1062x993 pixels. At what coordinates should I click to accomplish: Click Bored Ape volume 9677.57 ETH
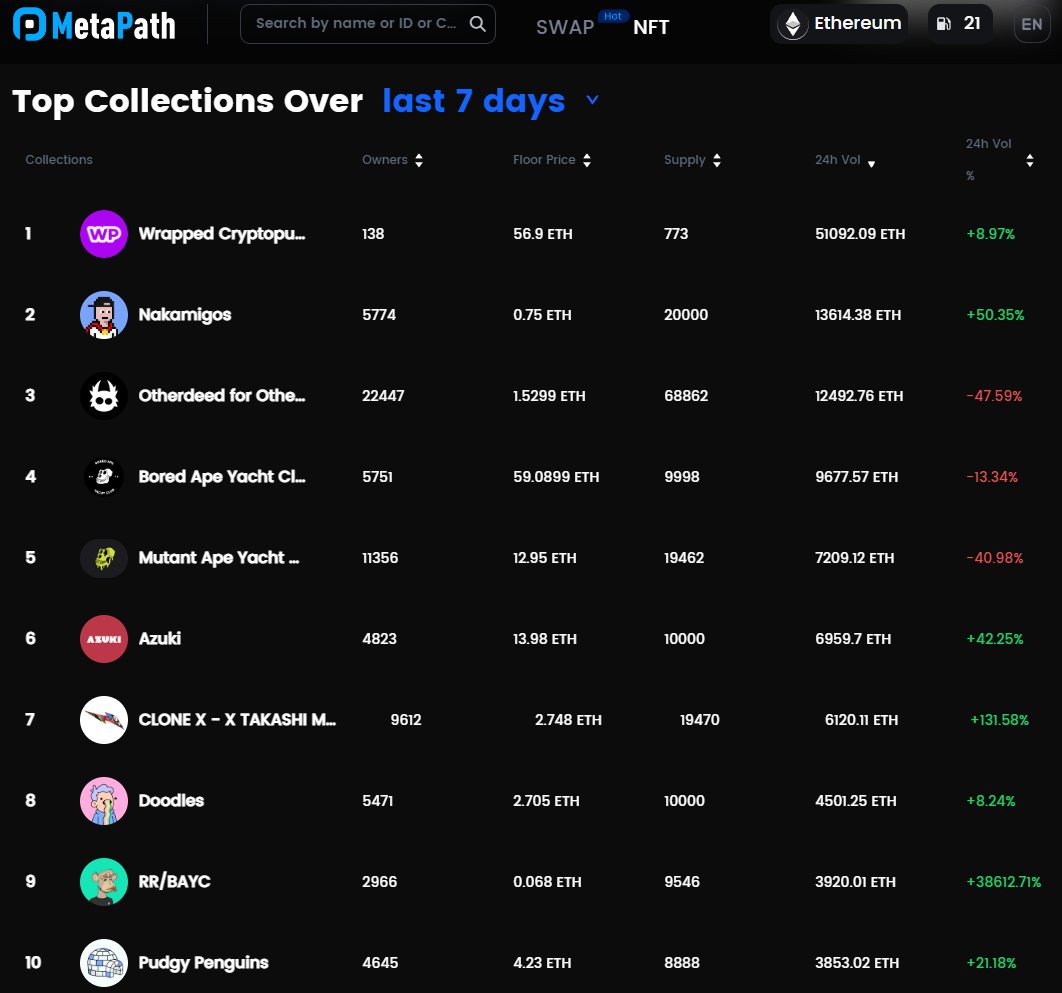point(857,477)
